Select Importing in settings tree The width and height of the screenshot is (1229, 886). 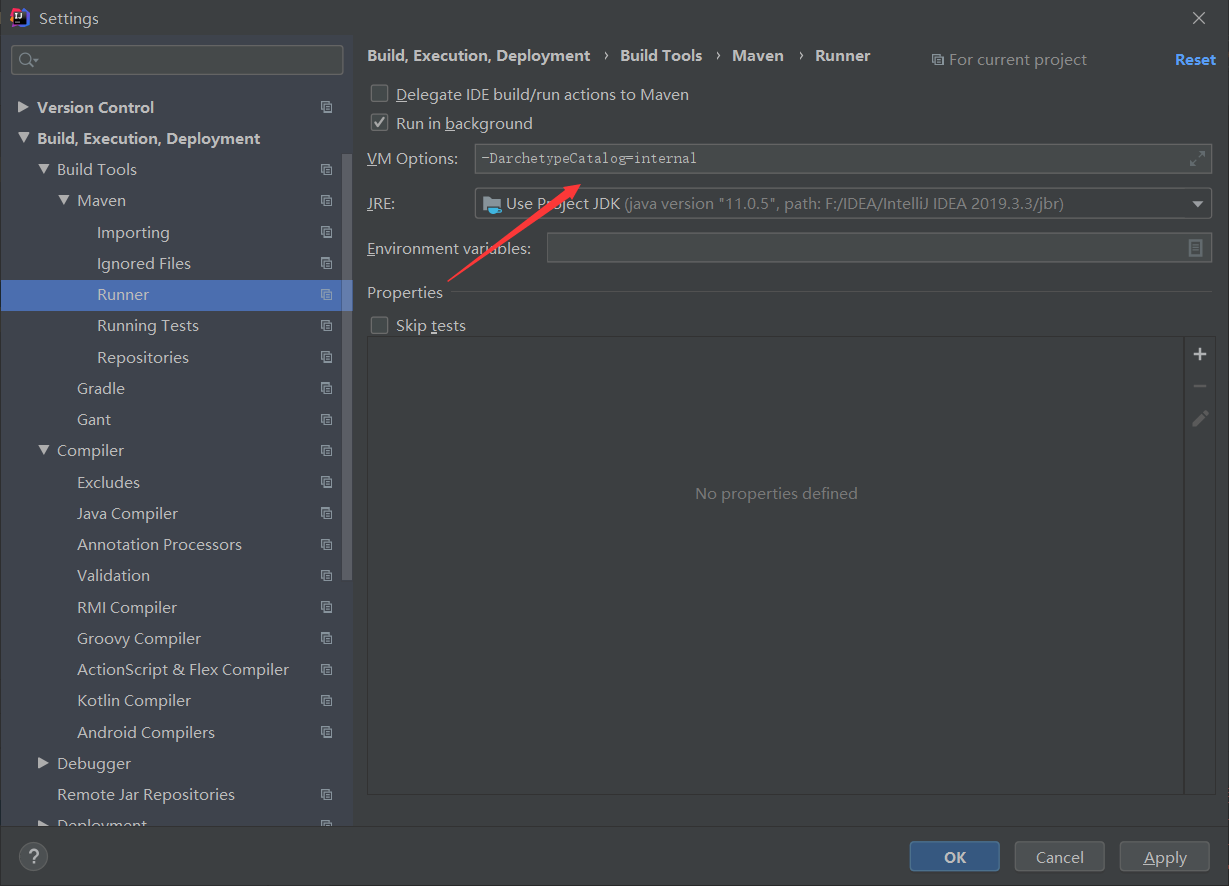point(133,232)
